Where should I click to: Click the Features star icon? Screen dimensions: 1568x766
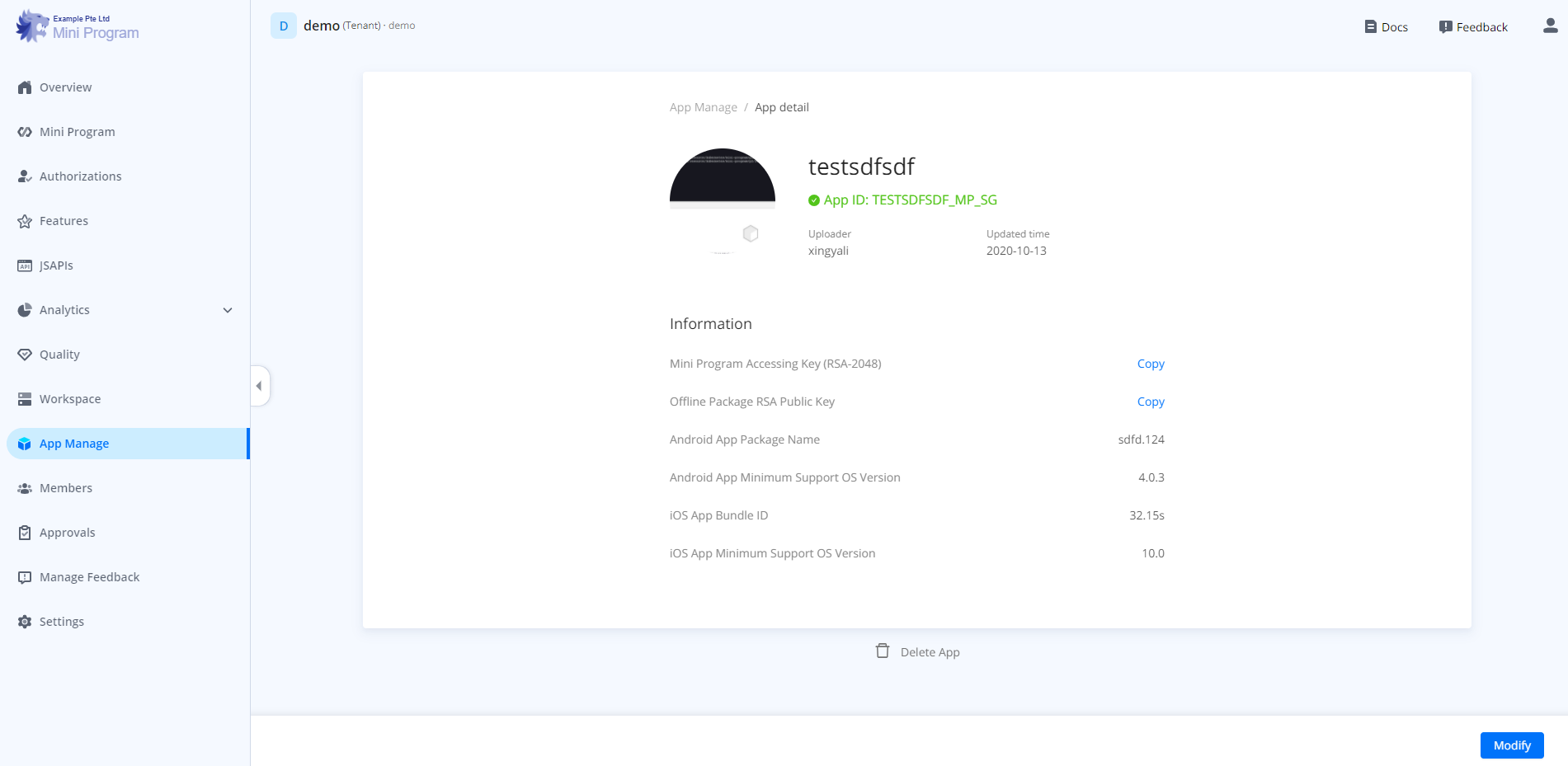pos(25,221)
